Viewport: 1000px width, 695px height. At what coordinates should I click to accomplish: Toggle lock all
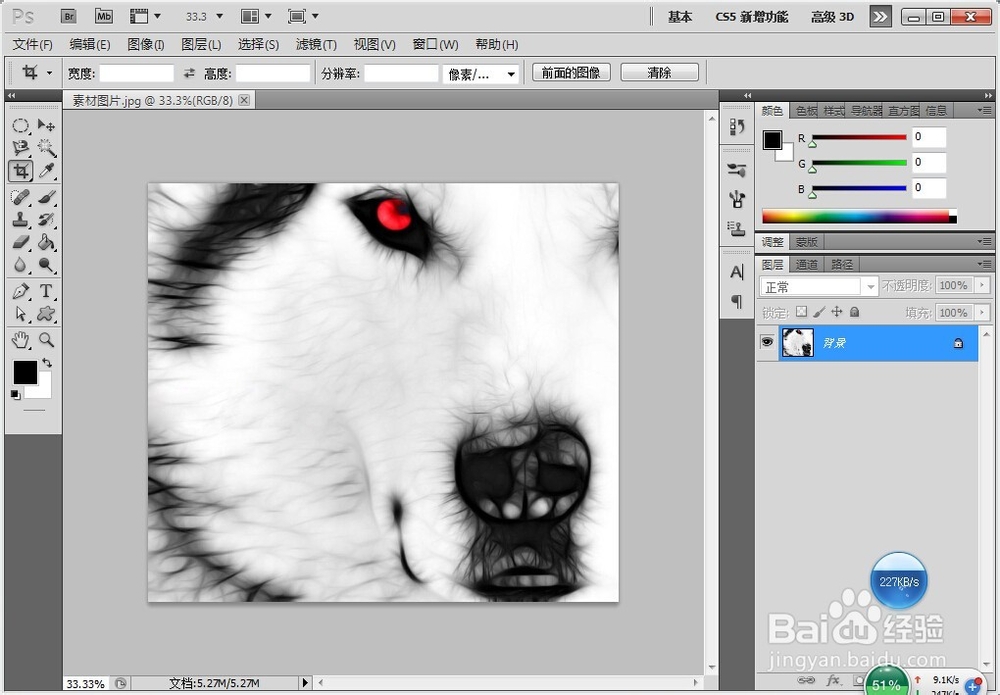tap(855, 312)
